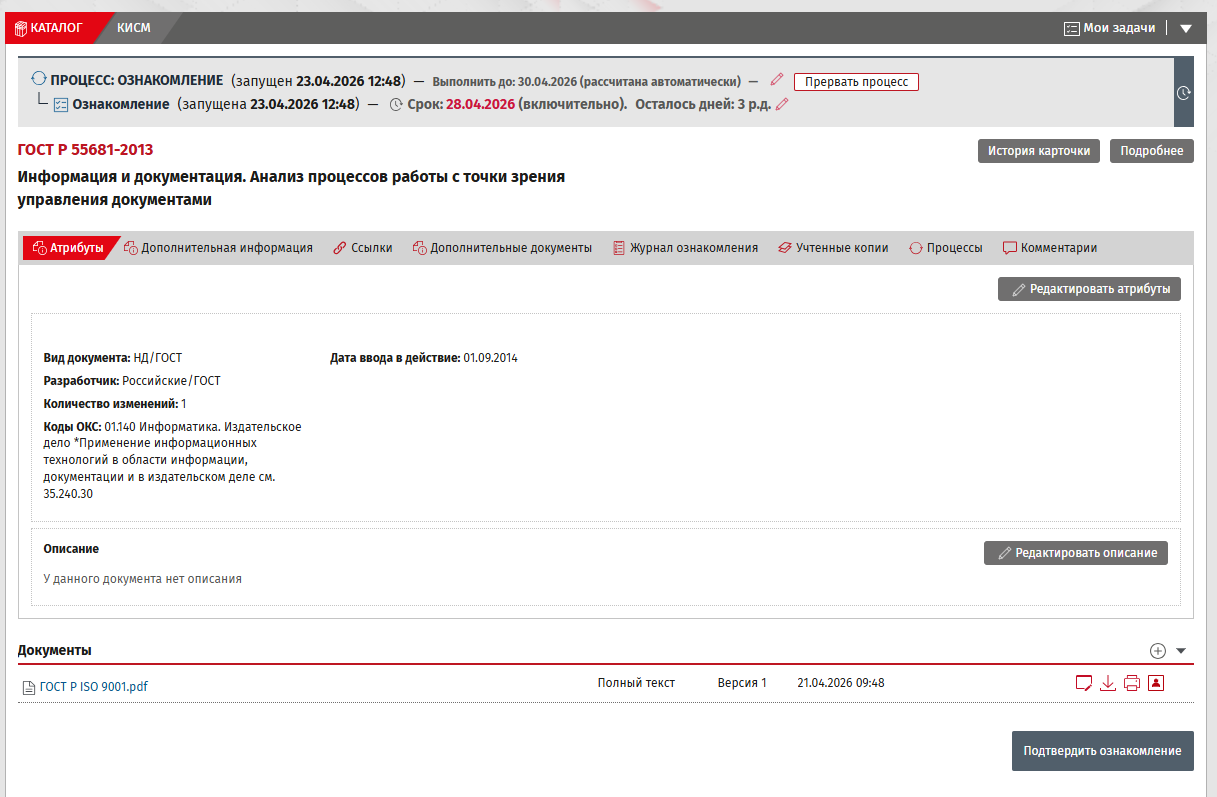Click Редактировать описание button

point(1076,553)
